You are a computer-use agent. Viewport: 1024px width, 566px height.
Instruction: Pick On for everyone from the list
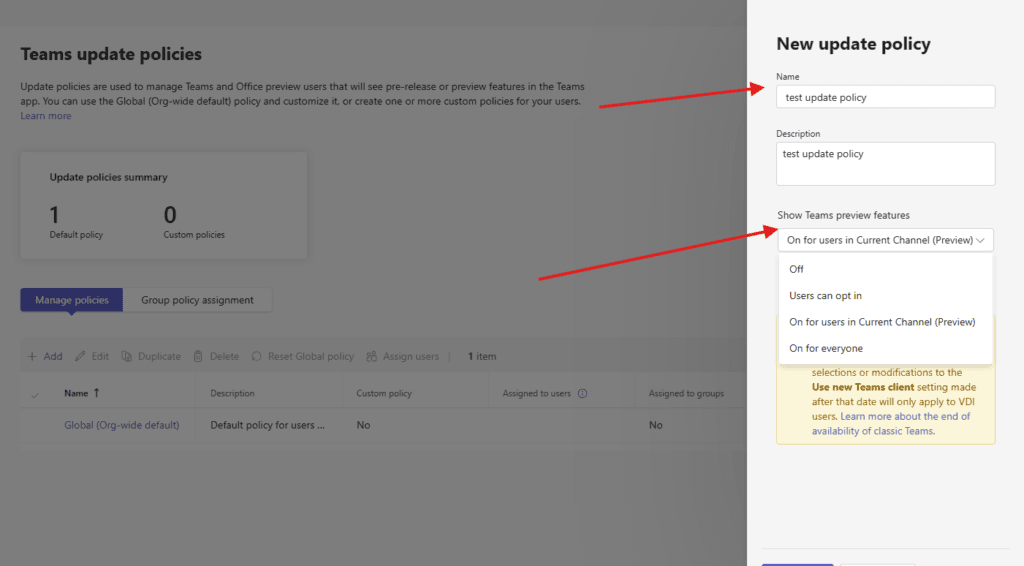coord(825,348)
